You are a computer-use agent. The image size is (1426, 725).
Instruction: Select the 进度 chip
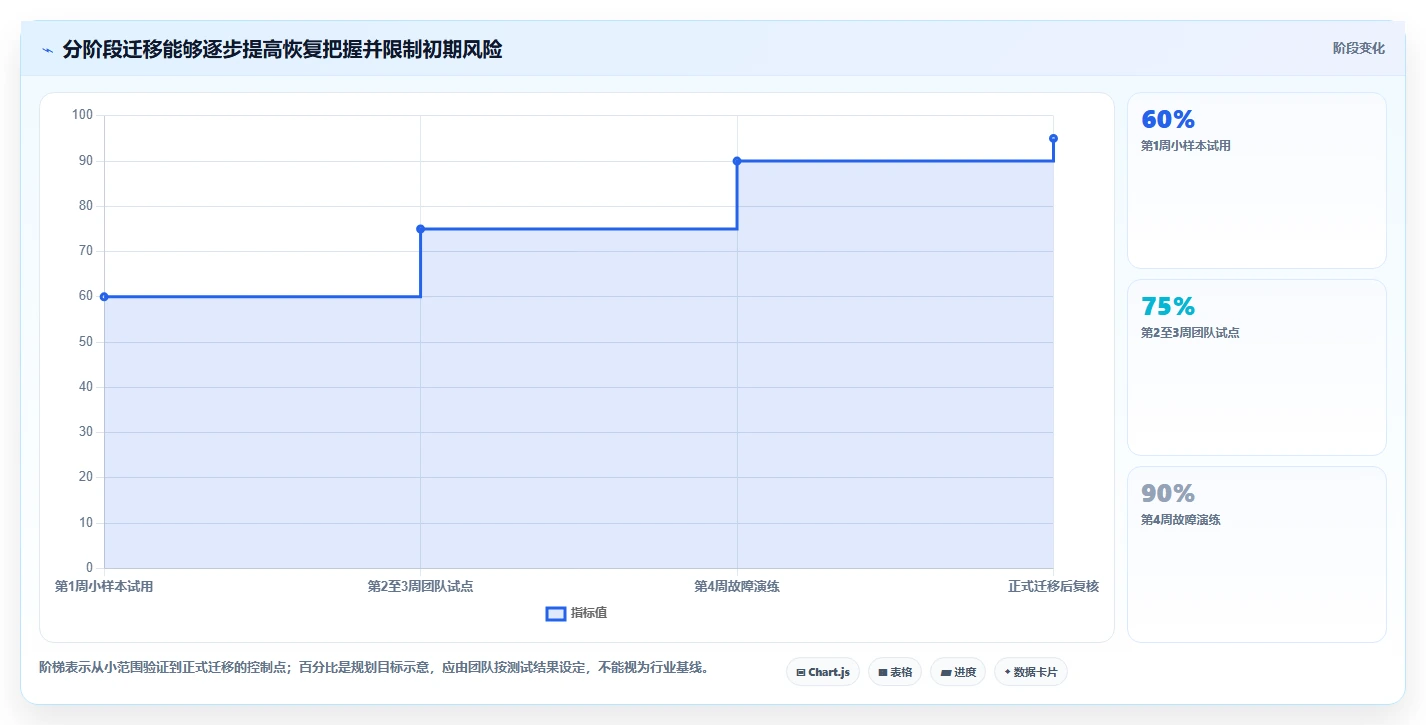pos(958,672)
